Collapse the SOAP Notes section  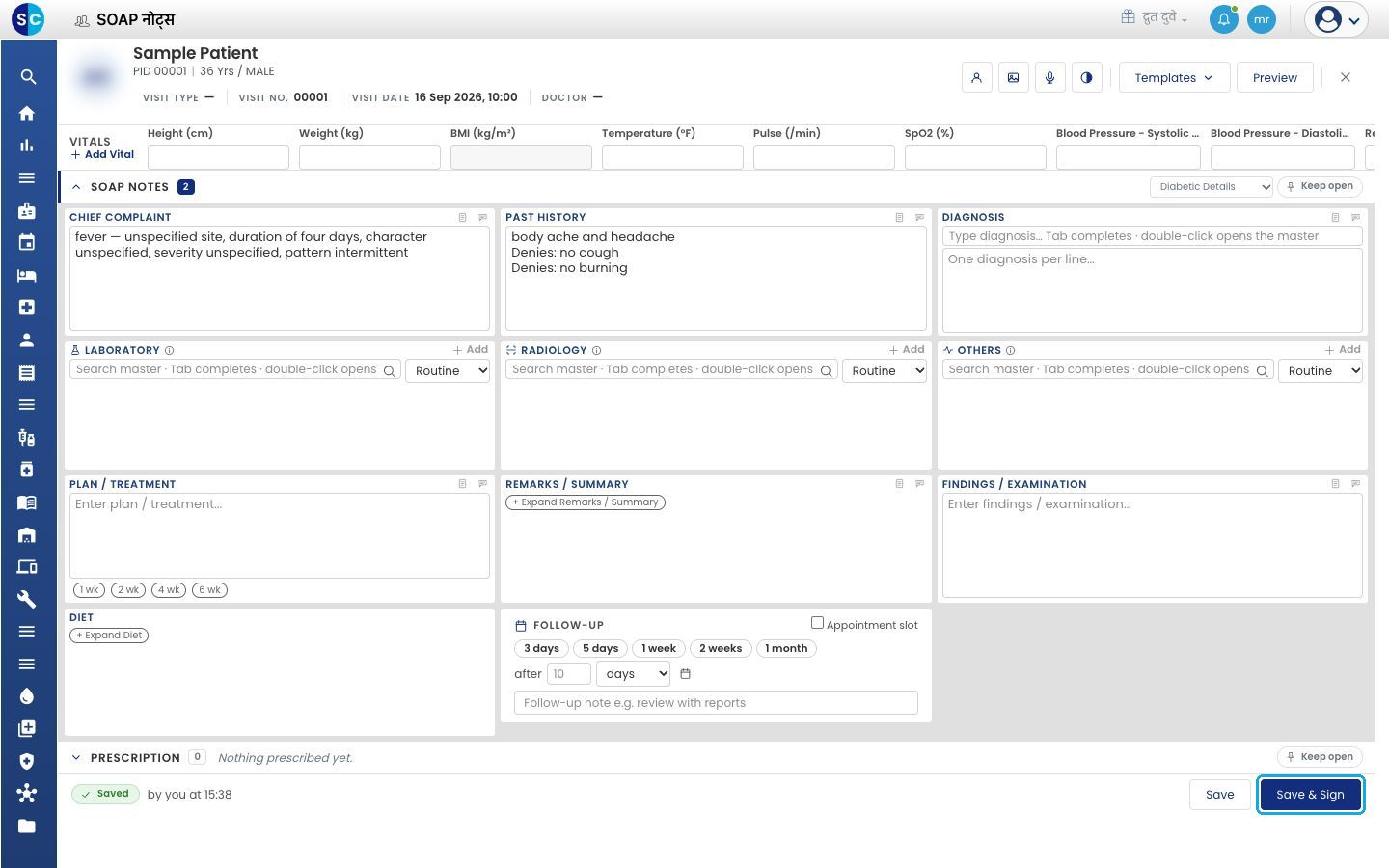click(x=76, y=187)
